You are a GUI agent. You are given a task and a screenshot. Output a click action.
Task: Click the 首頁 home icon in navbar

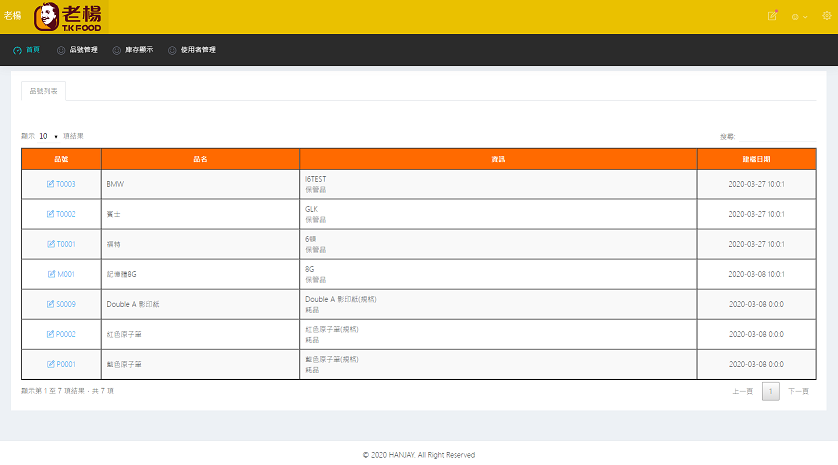tap(17, 50)
